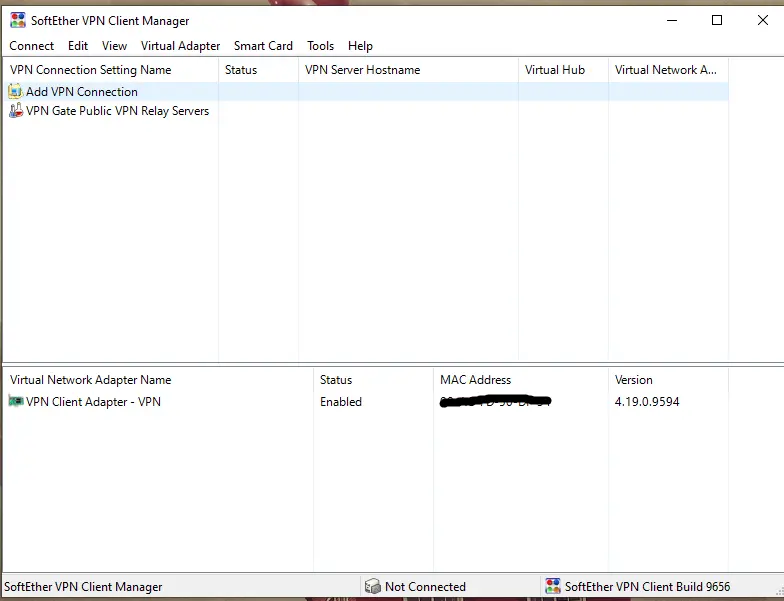Click the 4.19.0.9594 version cell

point(647,402)
